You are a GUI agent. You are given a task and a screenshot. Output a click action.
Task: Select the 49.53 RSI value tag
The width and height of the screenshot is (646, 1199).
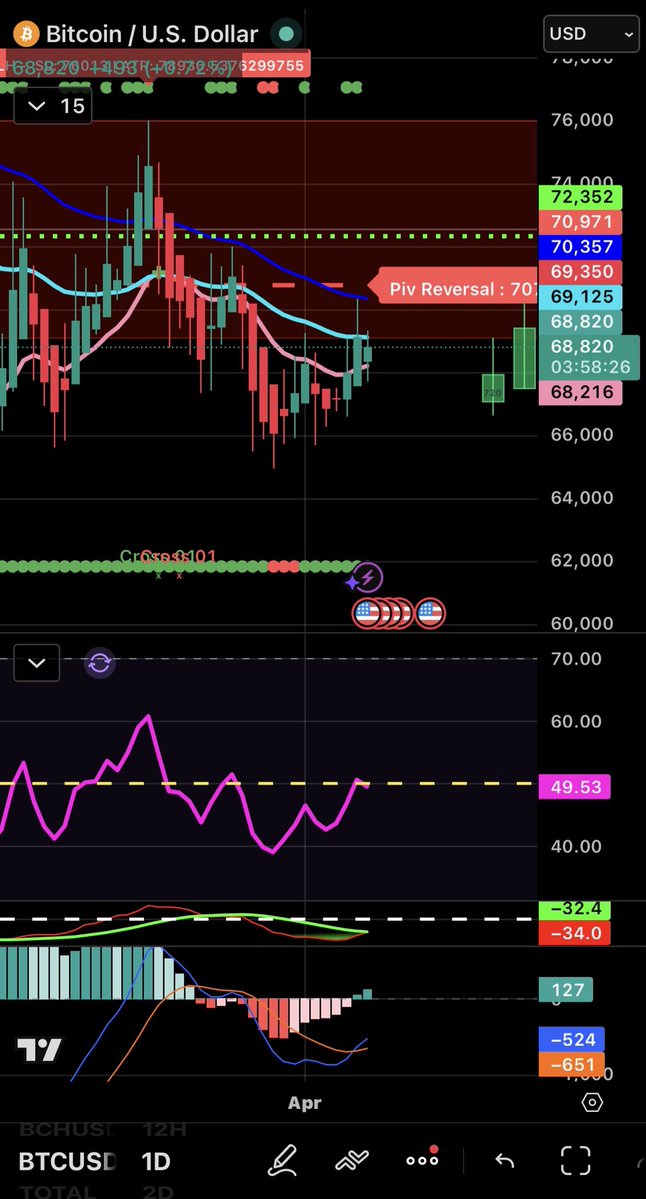[x=574, y=787]
